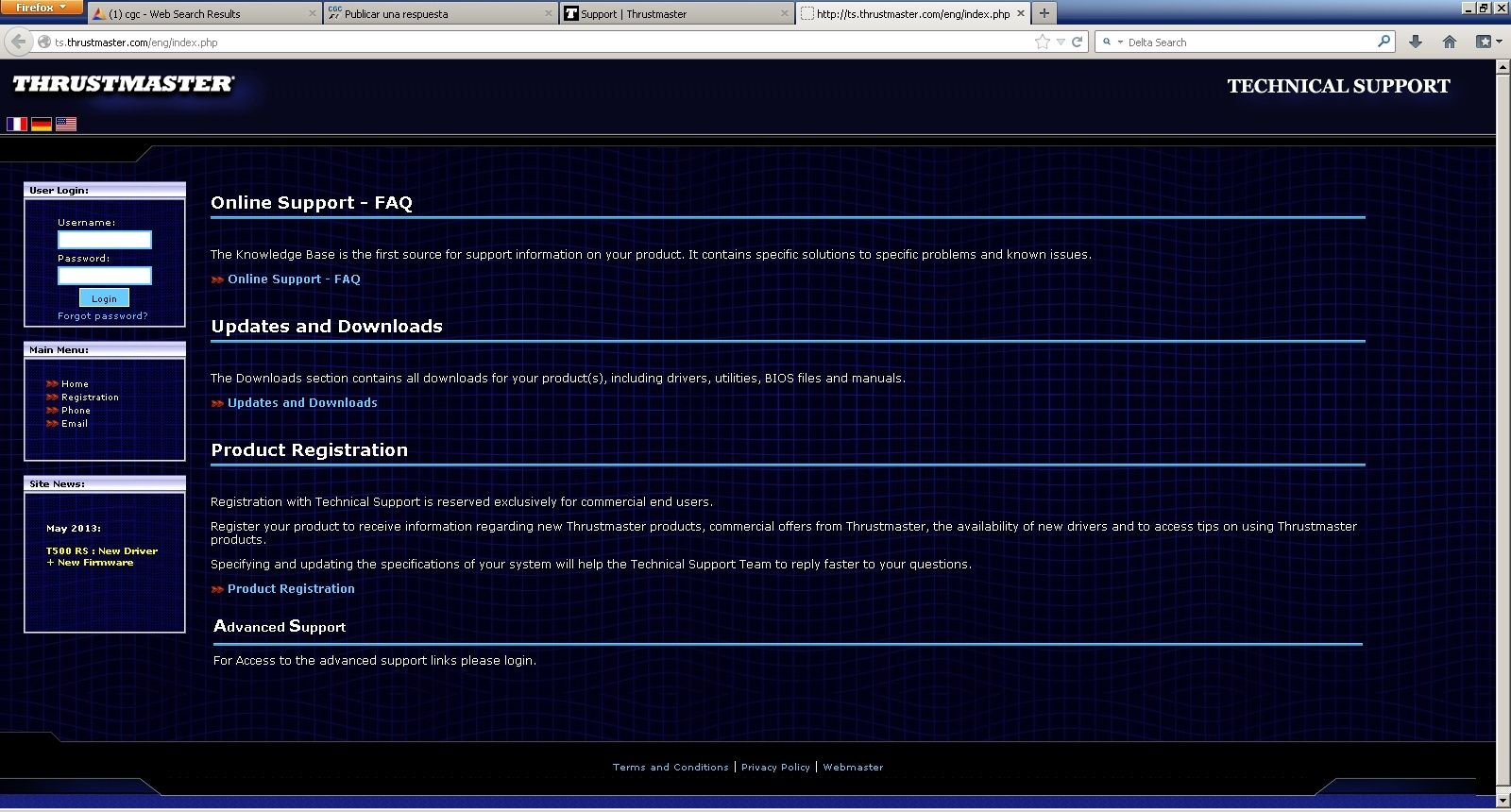Viewport: 1511px width, 812px height.
Task: Click the scrollbar up arrow
Action: click(1503, 67)
